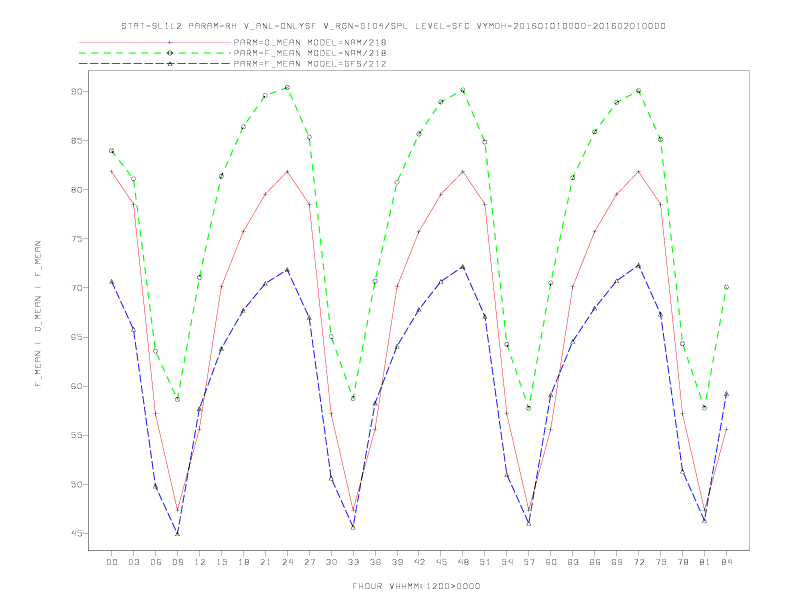Click x-axis tick label 30
The width and height of the screenshot is (792, 612).
[x=331, y=562]
